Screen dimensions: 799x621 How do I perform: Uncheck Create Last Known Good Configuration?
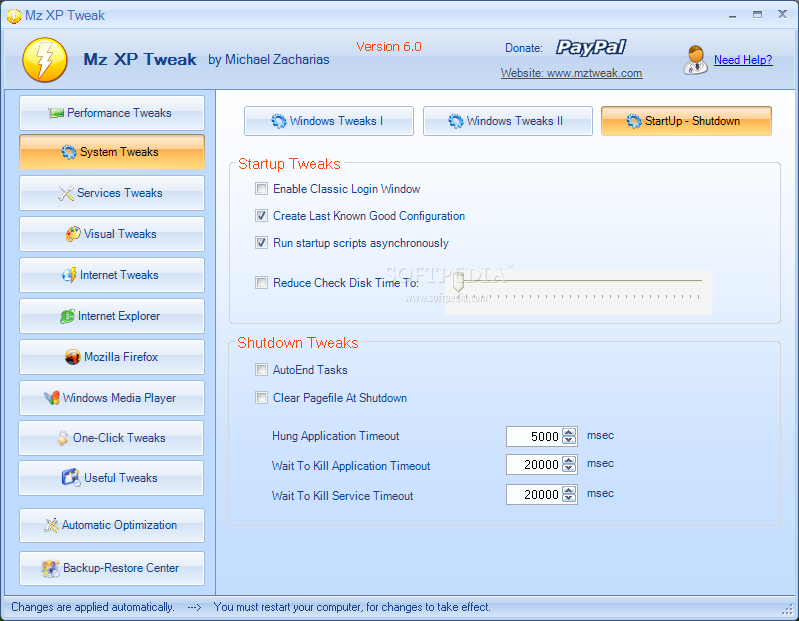tap(261, 216)
